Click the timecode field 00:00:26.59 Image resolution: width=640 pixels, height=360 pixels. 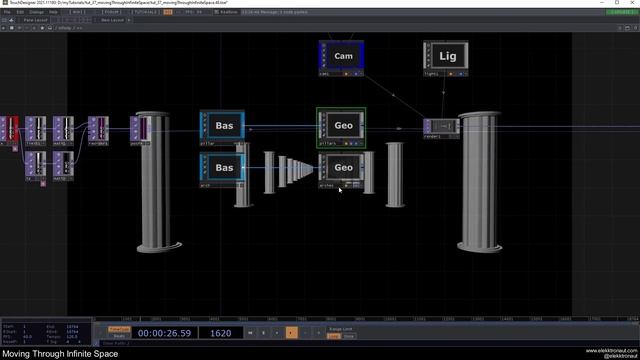pyautogui.click(x=164, y=333)
